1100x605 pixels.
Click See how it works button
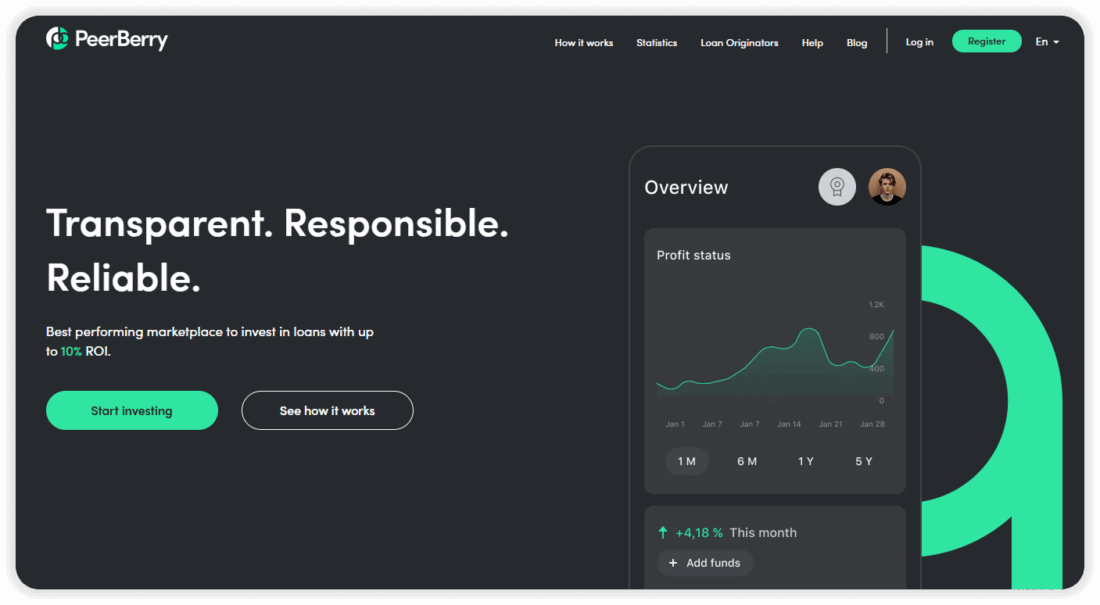[x=328, y=411]
